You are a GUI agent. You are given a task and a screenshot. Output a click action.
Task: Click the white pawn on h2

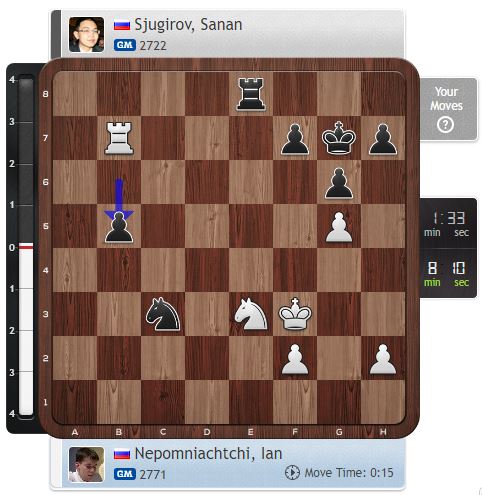[383, 359]
